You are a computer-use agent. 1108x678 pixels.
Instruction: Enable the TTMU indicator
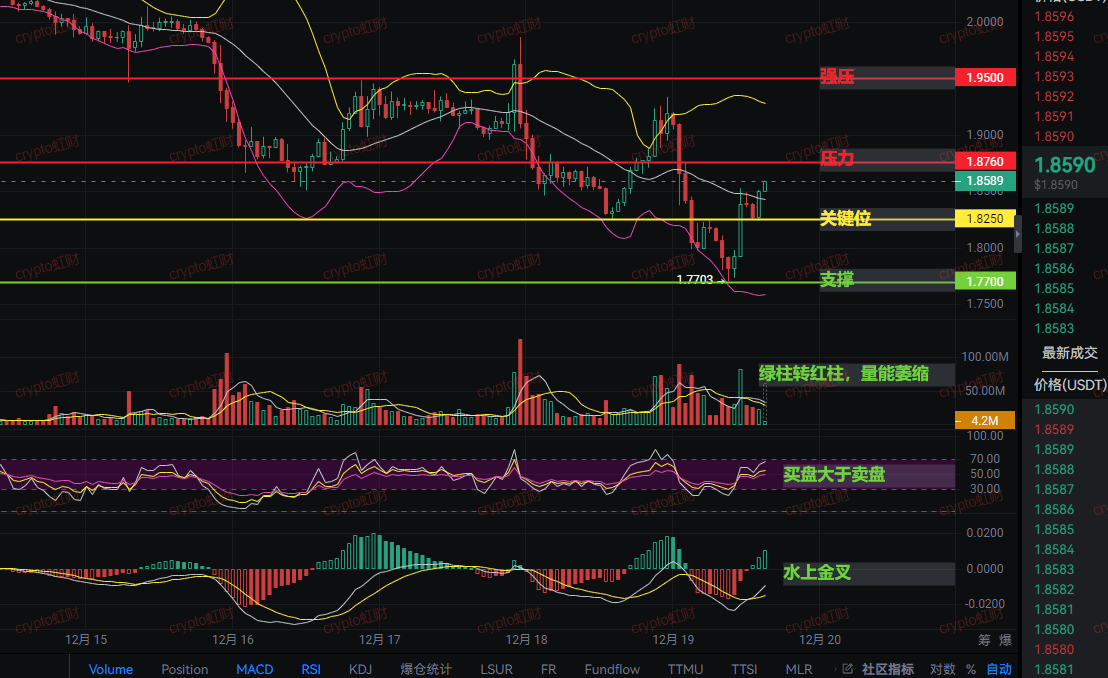pos(685,669)
